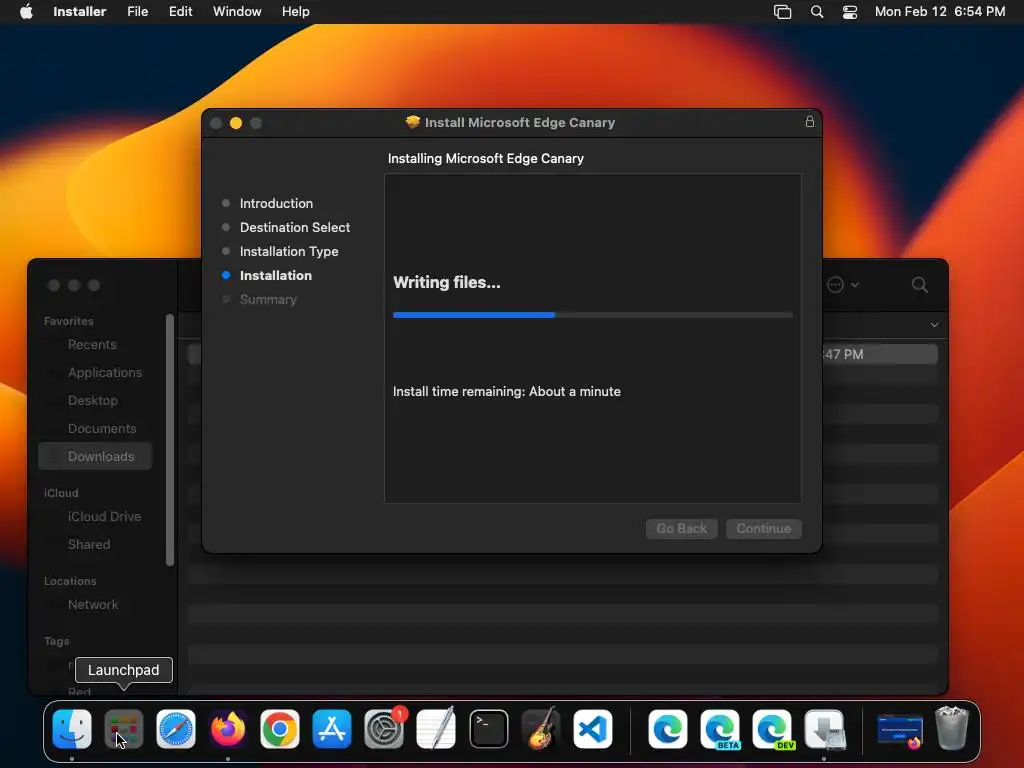The image size is (1024, 768).
Task: Launch Visual Studio Code from dock
Action: click(x=593, y=729)
